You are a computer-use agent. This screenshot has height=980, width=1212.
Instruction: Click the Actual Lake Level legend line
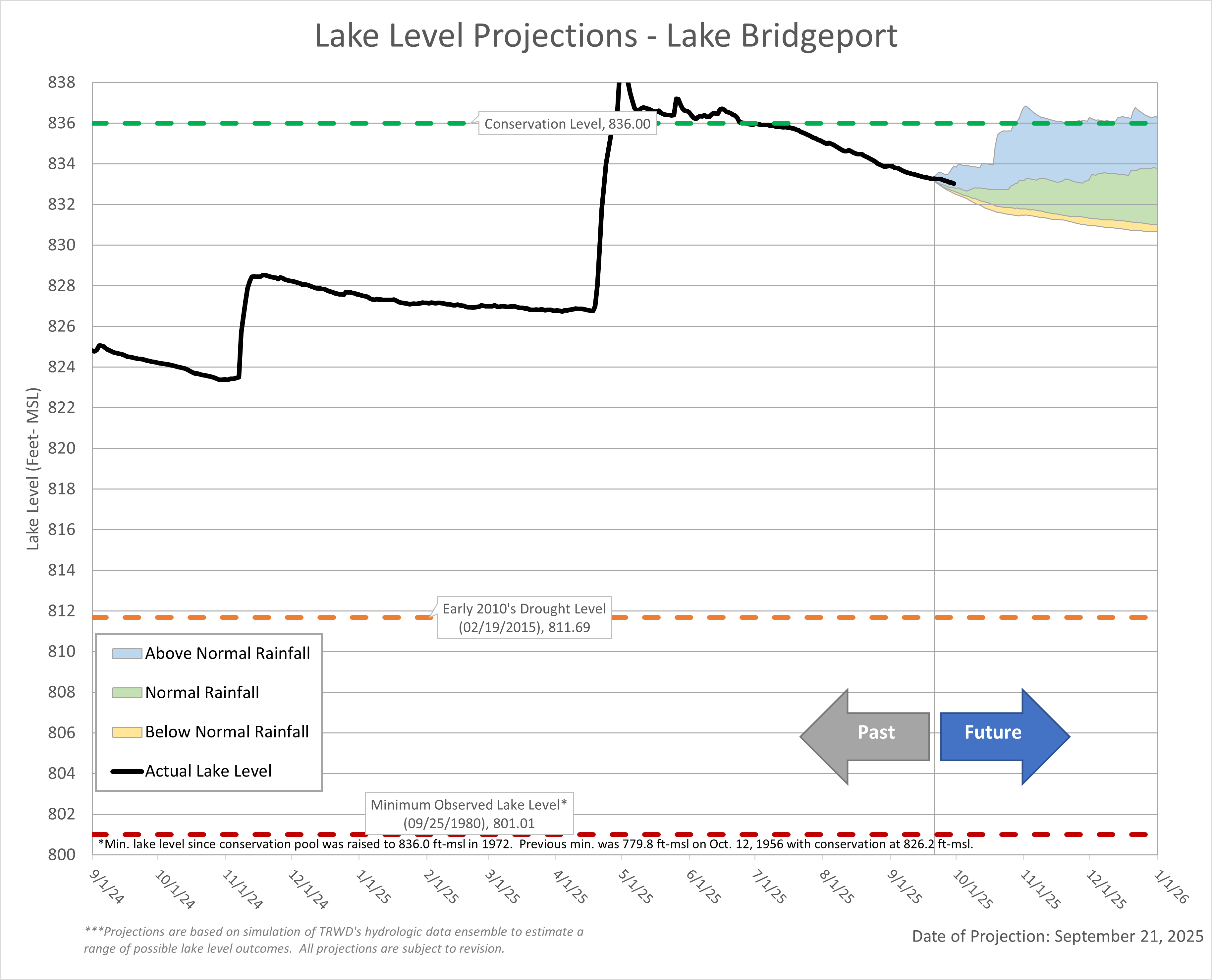pyautogui.click(x=127, y=771)
